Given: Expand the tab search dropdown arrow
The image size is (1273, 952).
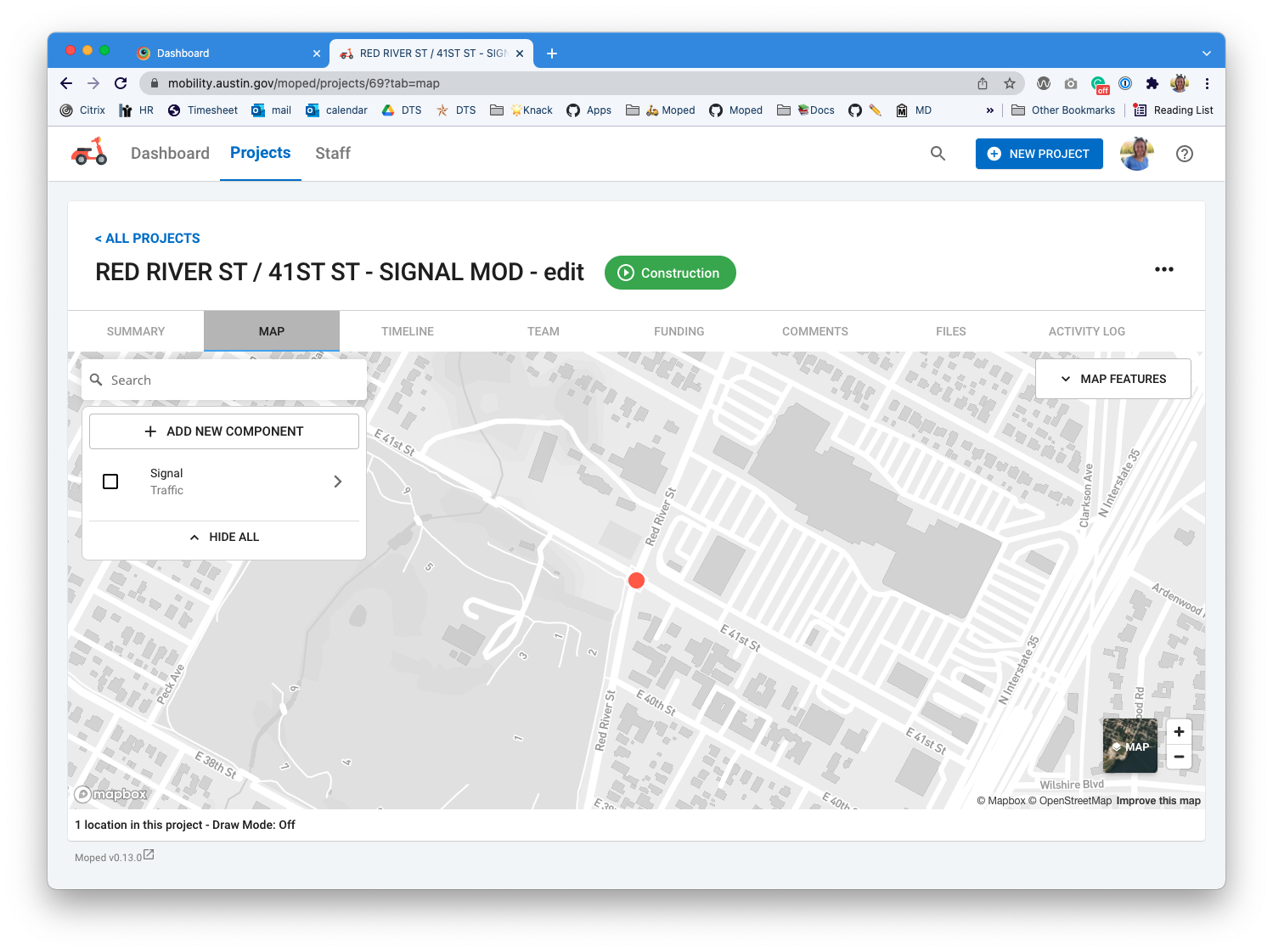Looking at the screenshot, I should coord(1207,54).
